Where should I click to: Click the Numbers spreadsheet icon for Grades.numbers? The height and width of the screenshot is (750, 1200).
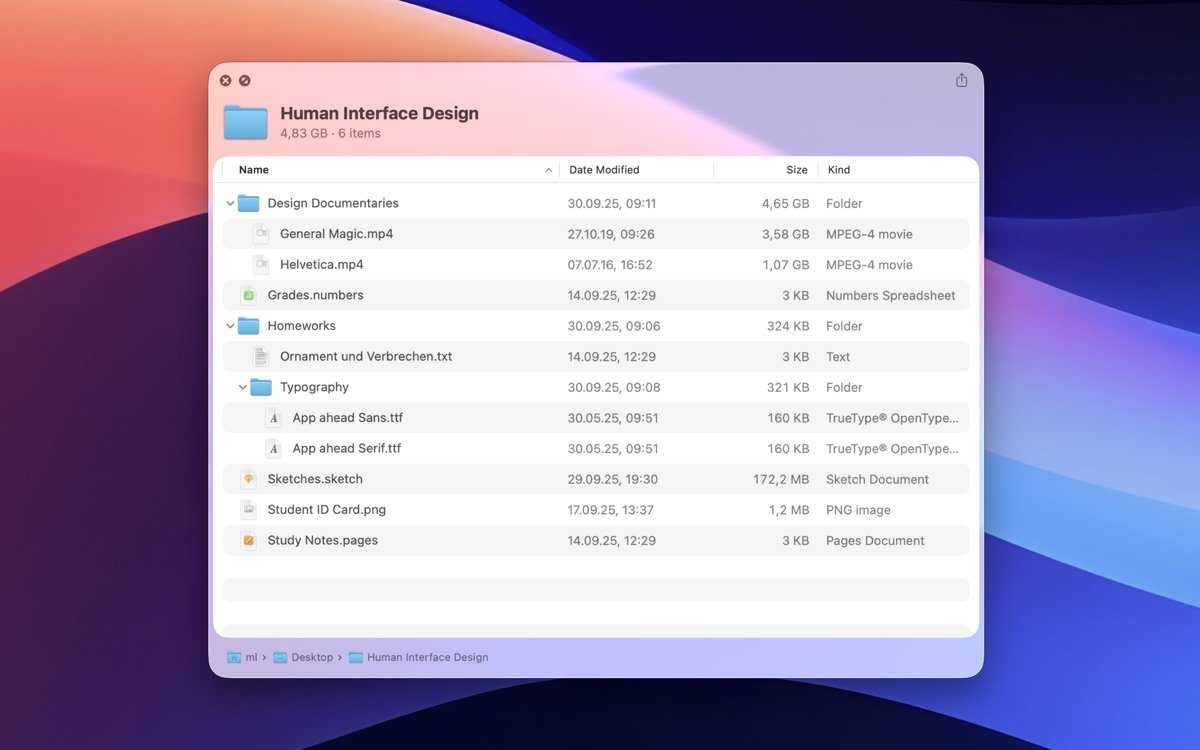click(247, 295)
